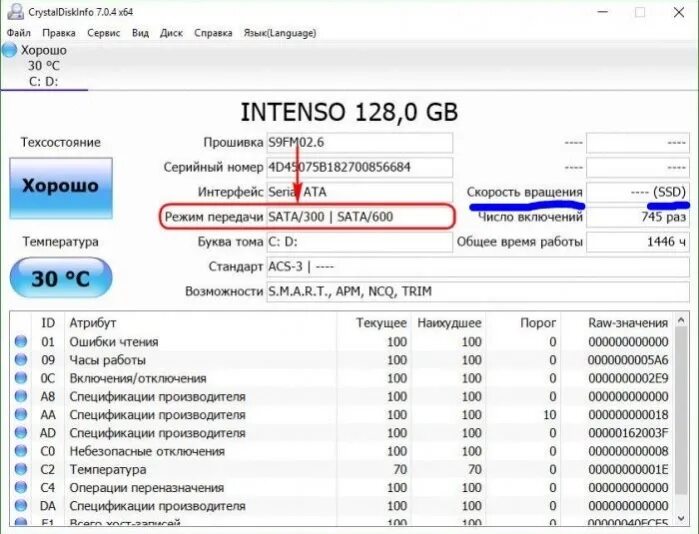699x534 pixels.
Task: Click the status orb for attribute 01 Ошибки чтения
Action: (x=21, y=341)
